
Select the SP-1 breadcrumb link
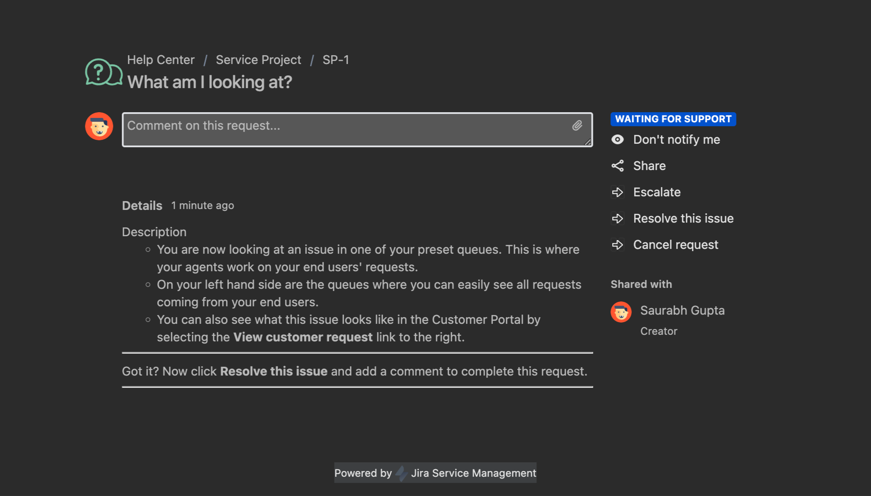[336, 60]
